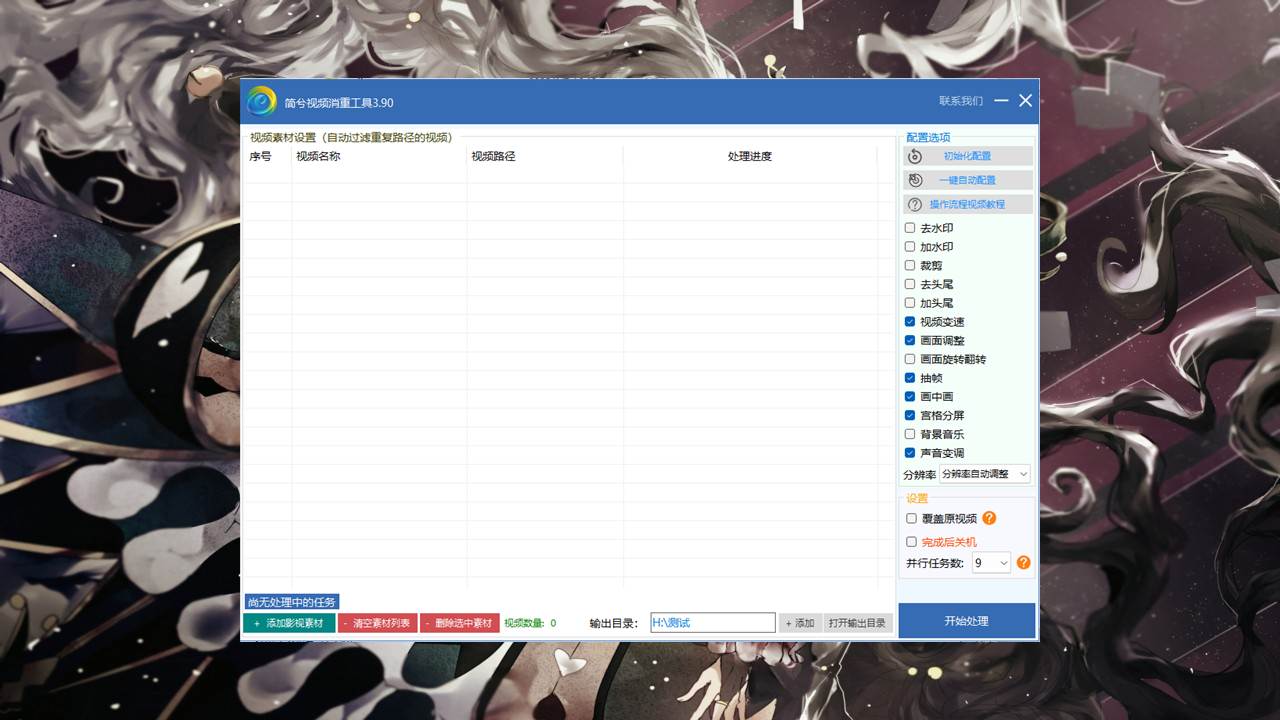Uncheck the 抽帧 checkbox

[x=910, y=378]
